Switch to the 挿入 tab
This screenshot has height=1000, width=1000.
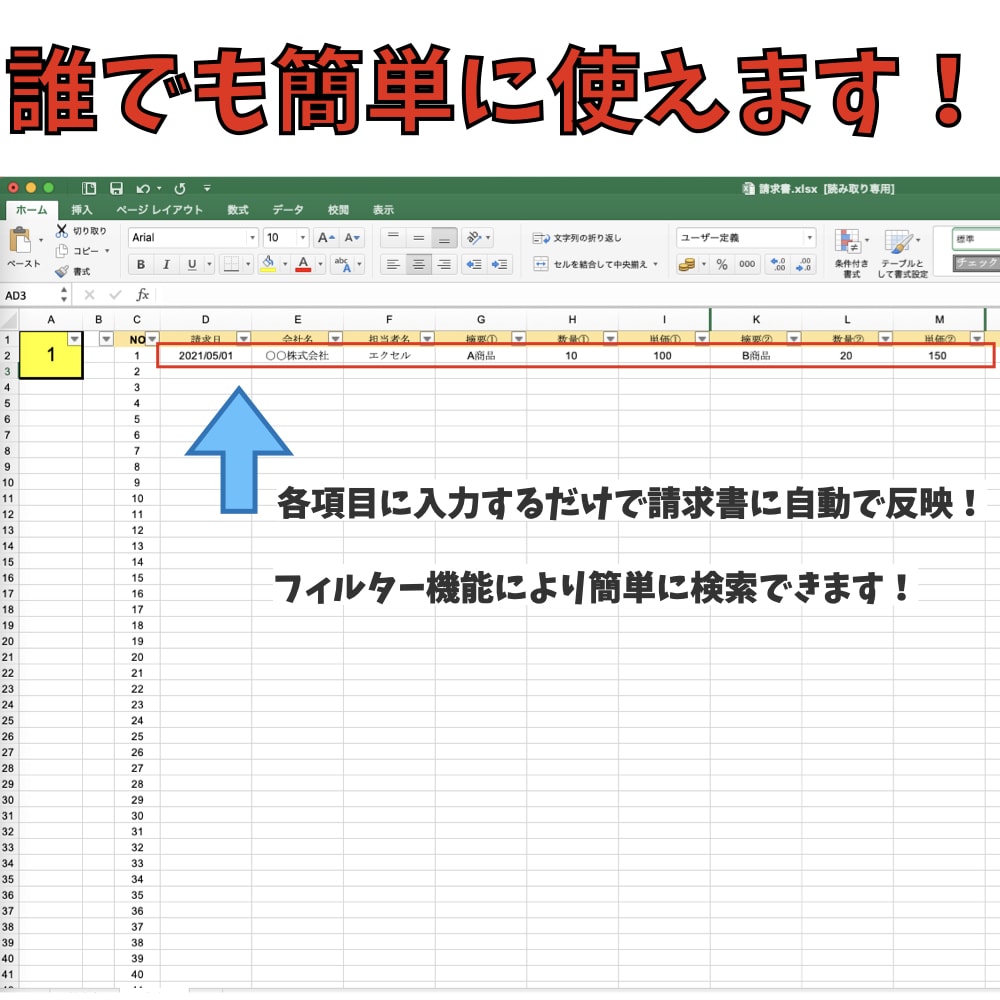(82, 210)
